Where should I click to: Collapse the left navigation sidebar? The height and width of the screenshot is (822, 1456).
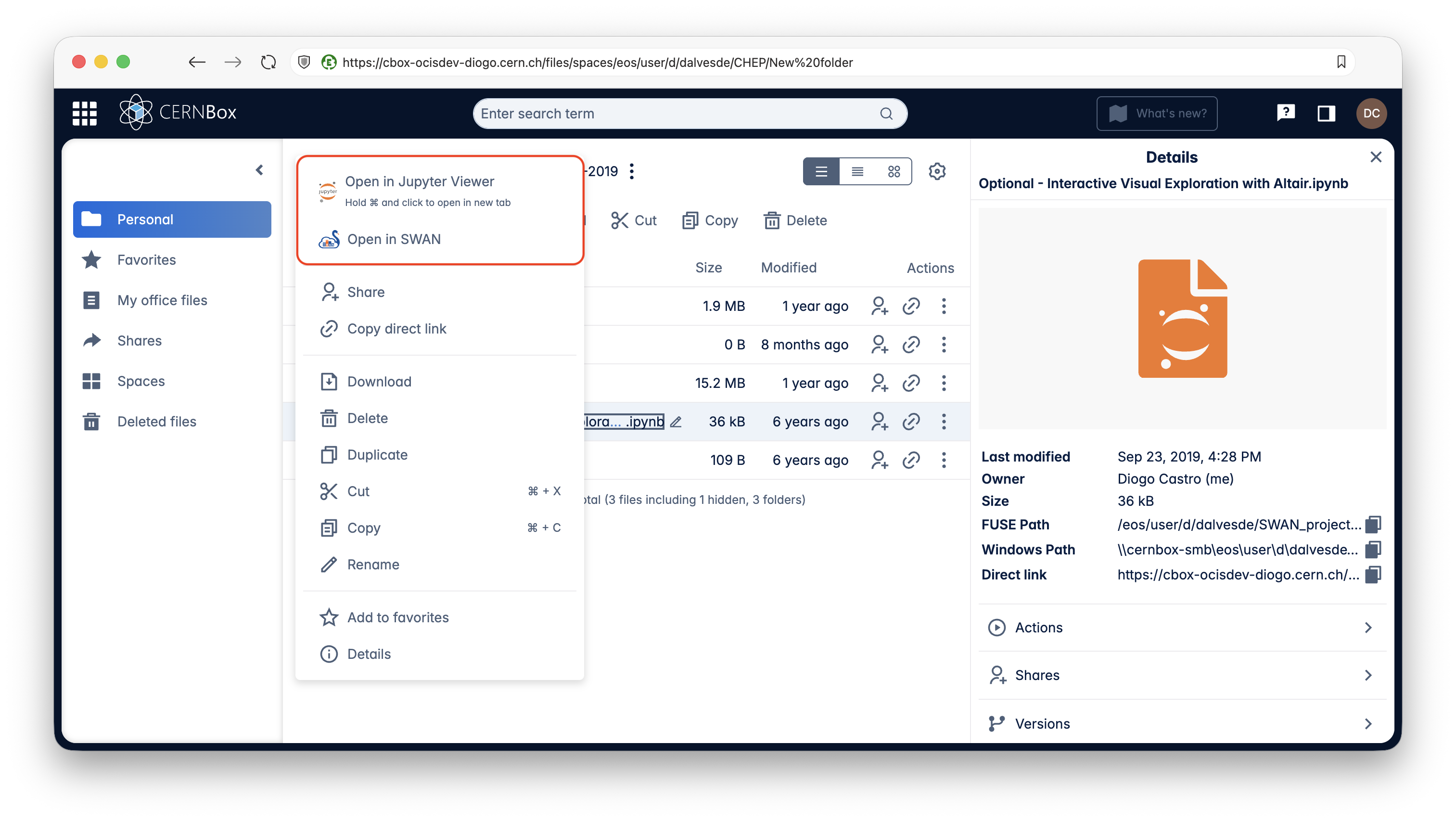(x=259, y=169)
